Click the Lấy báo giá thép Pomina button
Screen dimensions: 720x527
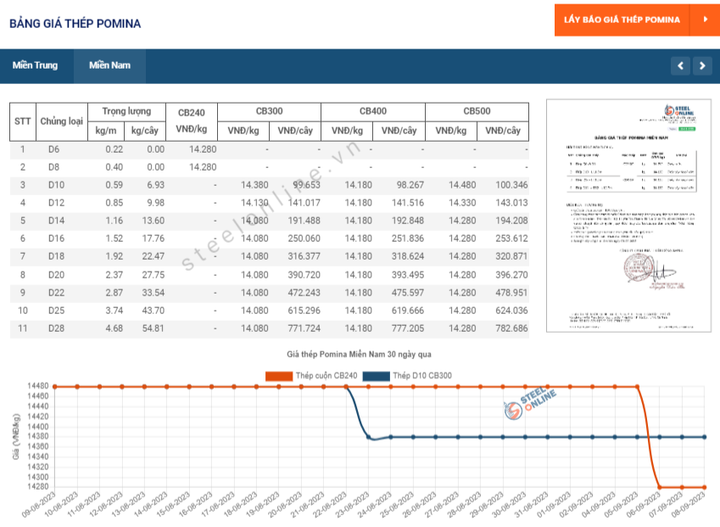click(622, 20)
